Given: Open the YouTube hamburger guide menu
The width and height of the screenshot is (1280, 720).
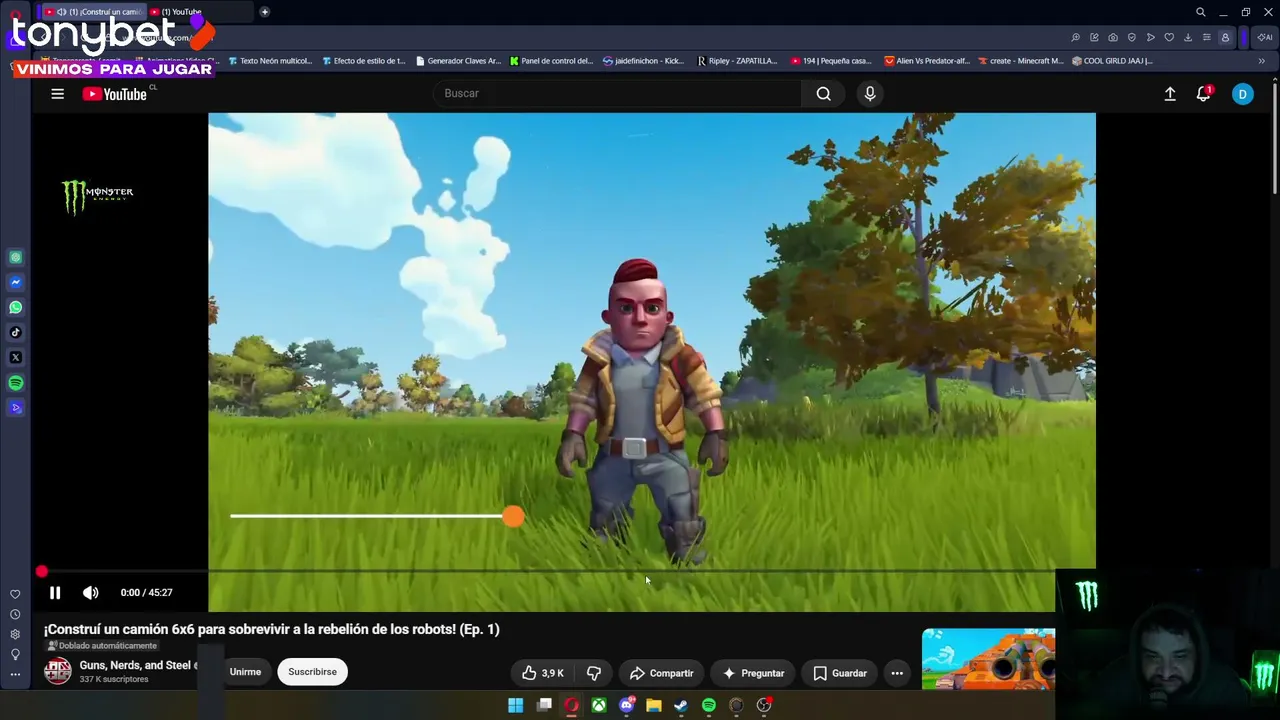Looking at the screenshot, I should click(x=57, y=93).
